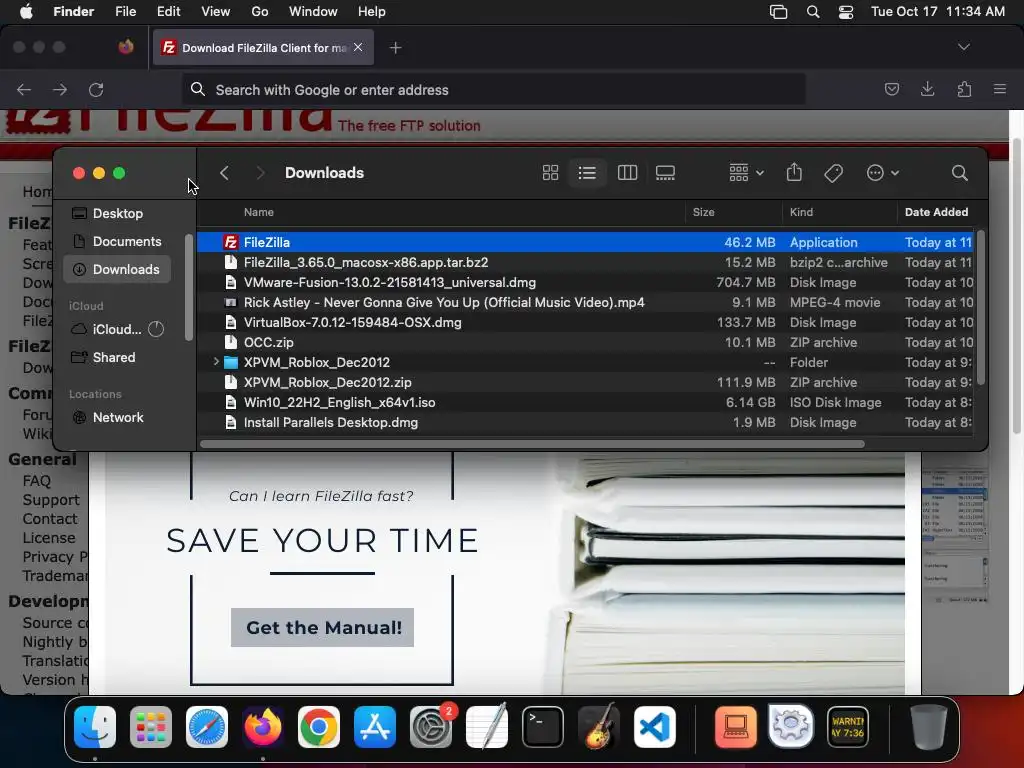Screen dimensions: 1024x768
Task: Open the Group By dropdown in Finder
Action: (x=746, y=173)
